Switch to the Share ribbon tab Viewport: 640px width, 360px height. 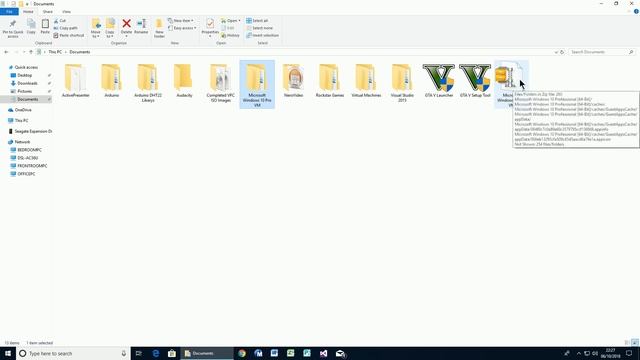click(47, 12)
